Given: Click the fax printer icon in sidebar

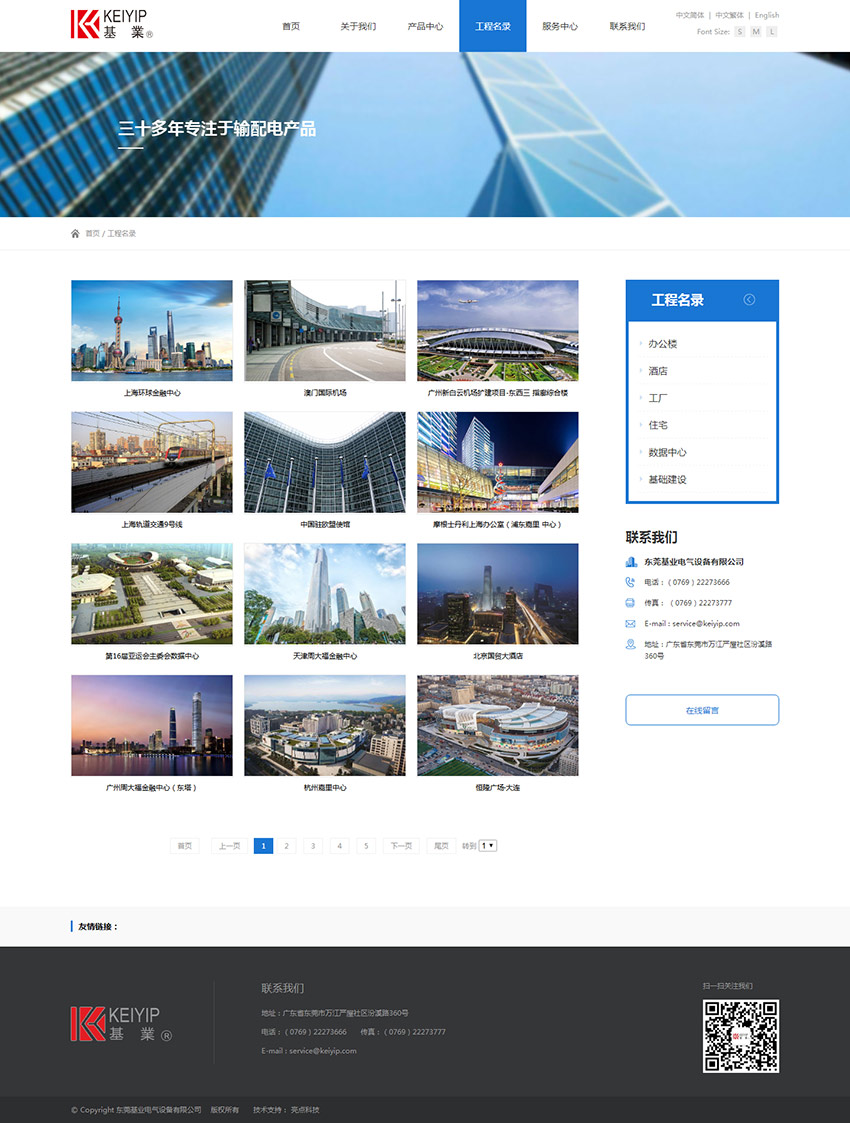Looking at the screenshot, I should [630, 603].
